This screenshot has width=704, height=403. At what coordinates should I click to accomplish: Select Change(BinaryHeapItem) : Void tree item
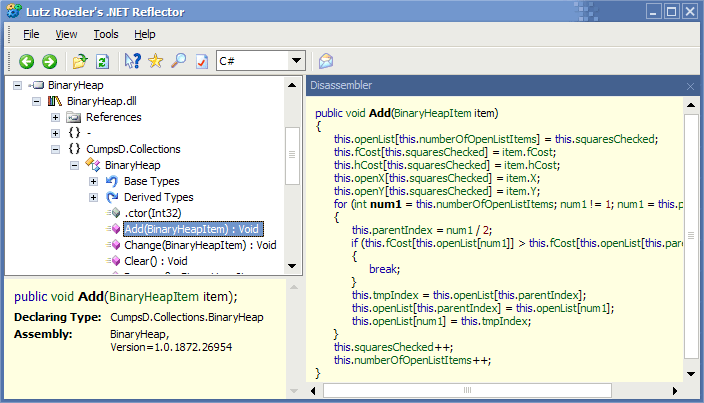coord(200,245)
